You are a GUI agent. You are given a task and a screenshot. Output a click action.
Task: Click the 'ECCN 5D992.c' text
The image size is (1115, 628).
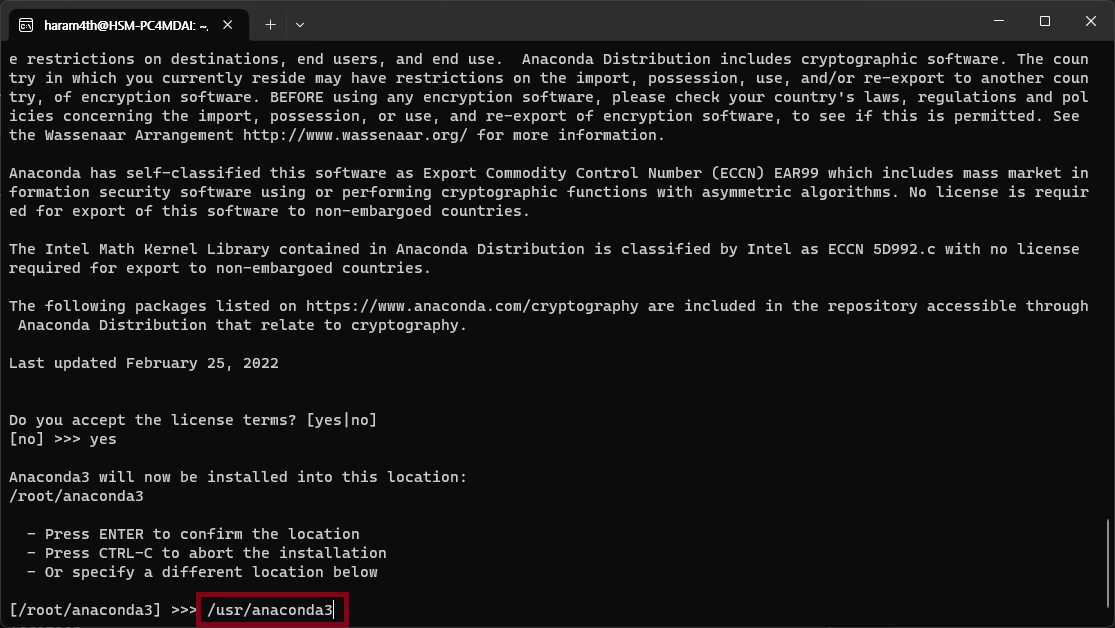882,249
